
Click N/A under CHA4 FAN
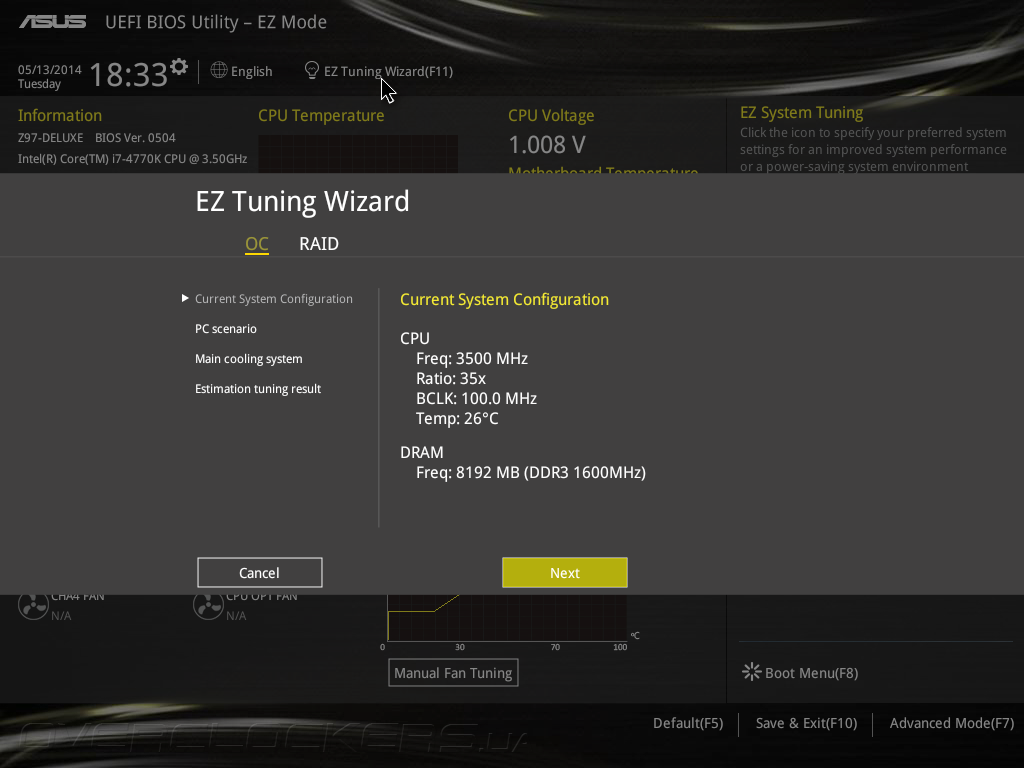[61, 616]
